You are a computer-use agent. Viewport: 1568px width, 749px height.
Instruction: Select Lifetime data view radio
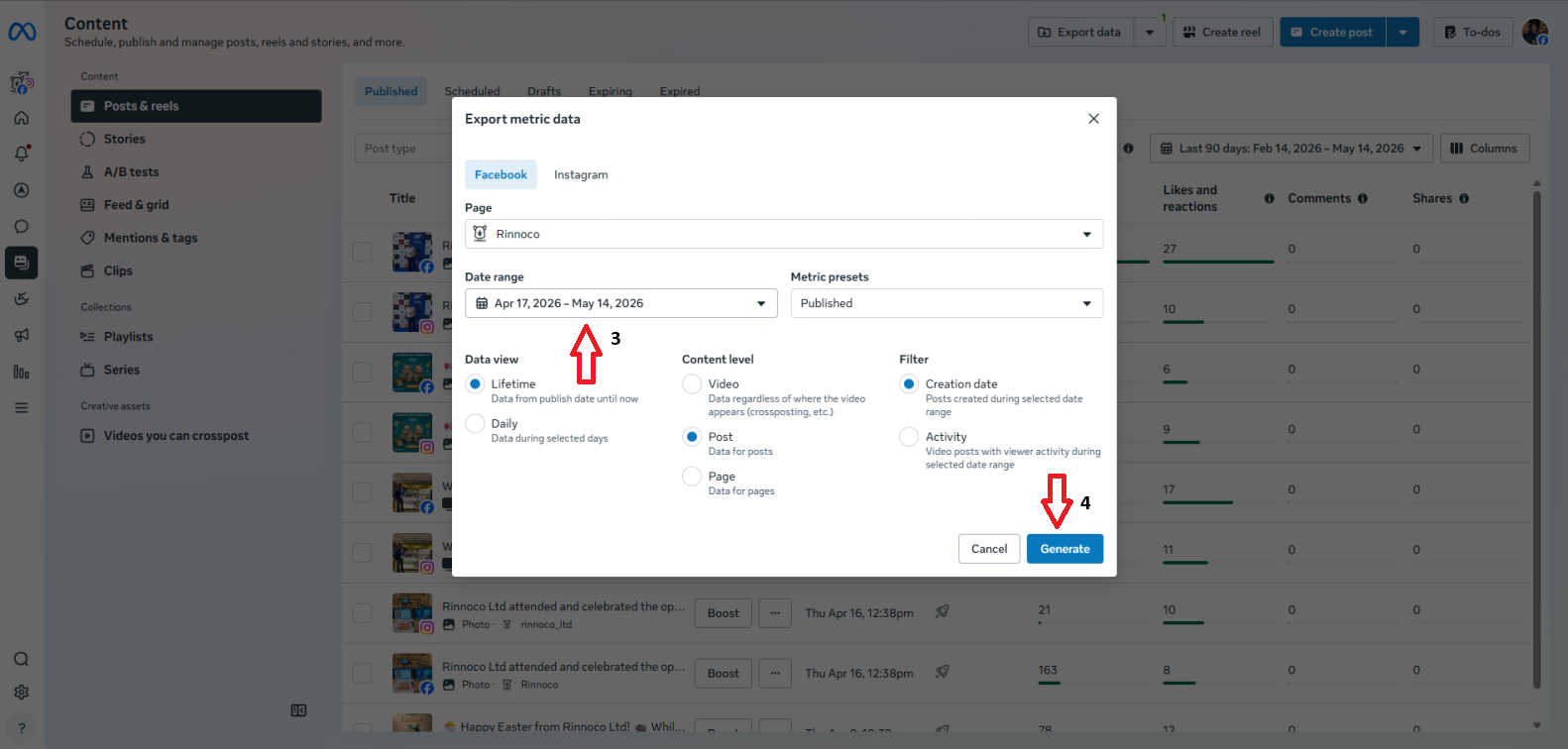(476, 384)
